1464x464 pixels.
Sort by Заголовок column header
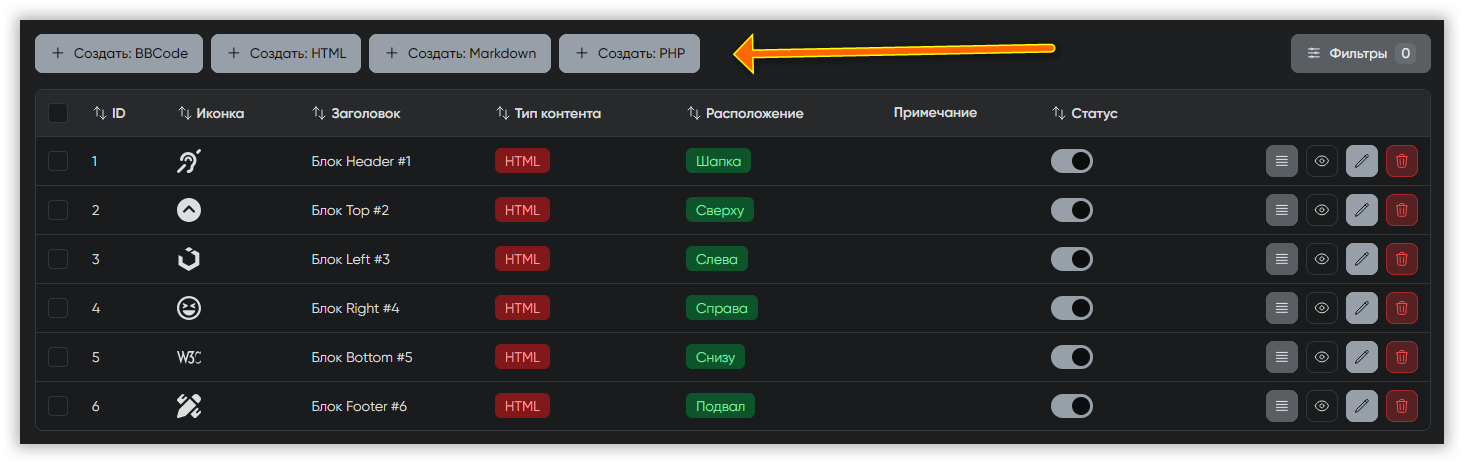pyautogui.click(x=356, y=114)
